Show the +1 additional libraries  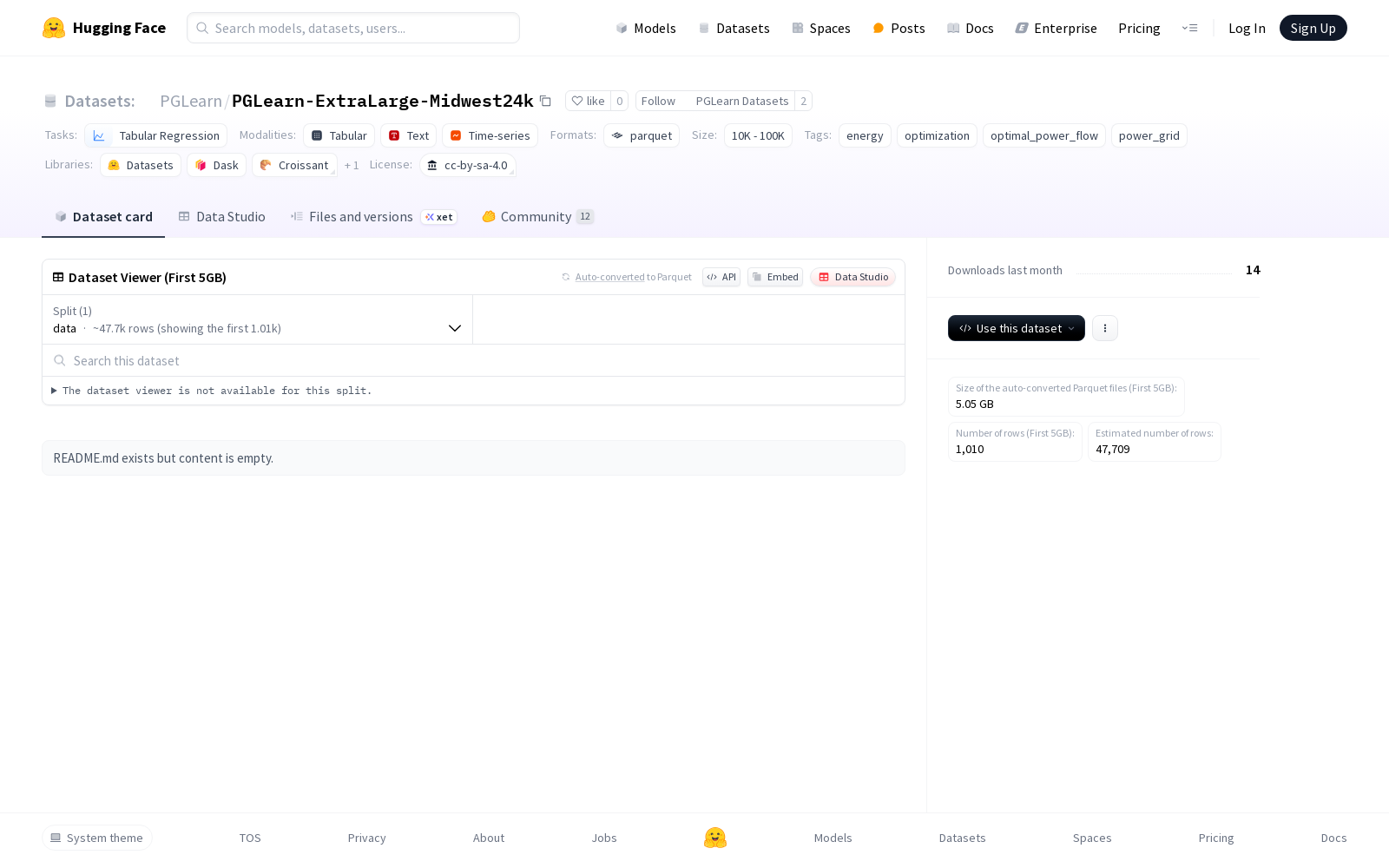(x=352, y=165)
